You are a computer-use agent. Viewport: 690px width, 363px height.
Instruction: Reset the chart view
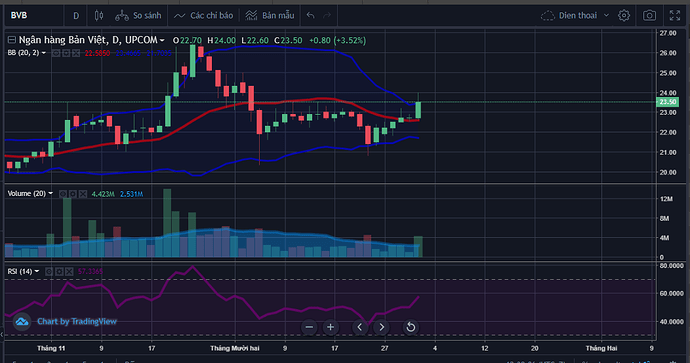pos(411,327)
